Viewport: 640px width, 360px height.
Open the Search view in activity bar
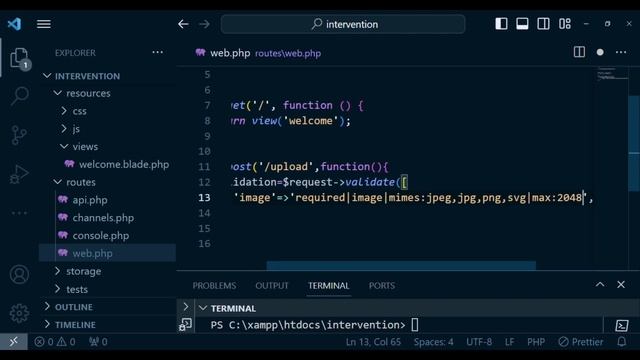pyautogui.click(x=19, y=96)
